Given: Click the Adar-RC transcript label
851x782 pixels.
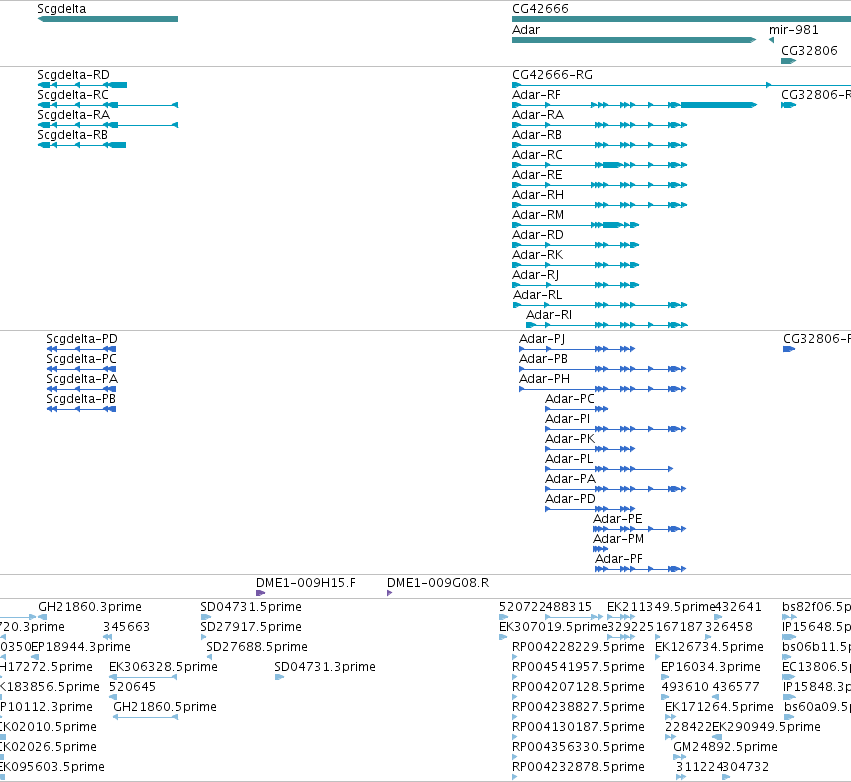Looking at the screenshot, I should (537, 155).
